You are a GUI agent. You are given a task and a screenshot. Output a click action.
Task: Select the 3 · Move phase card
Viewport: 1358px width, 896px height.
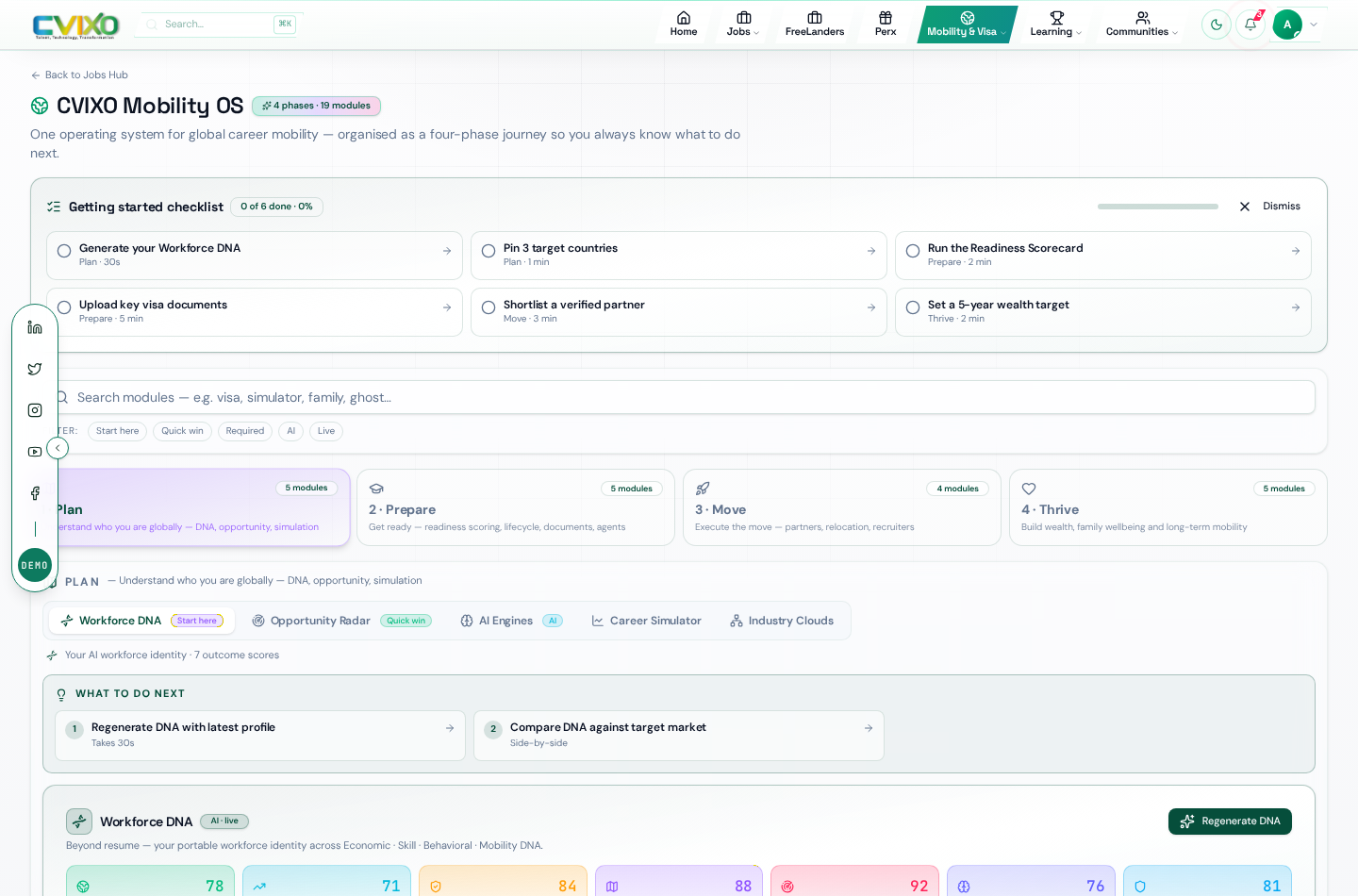(x=842, y=507)
